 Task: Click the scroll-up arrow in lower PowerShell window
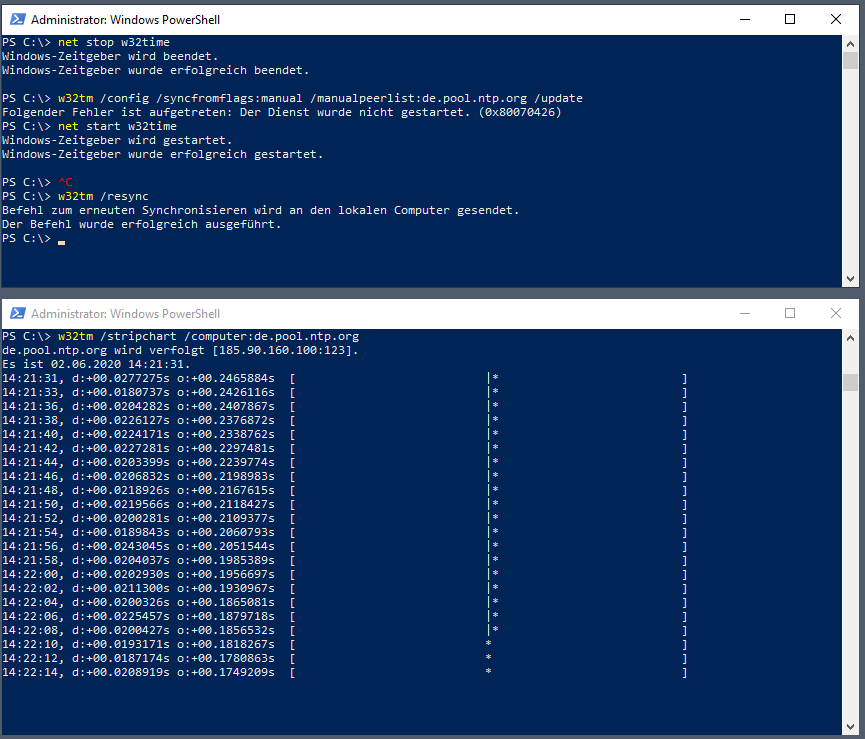coord(850,338)
